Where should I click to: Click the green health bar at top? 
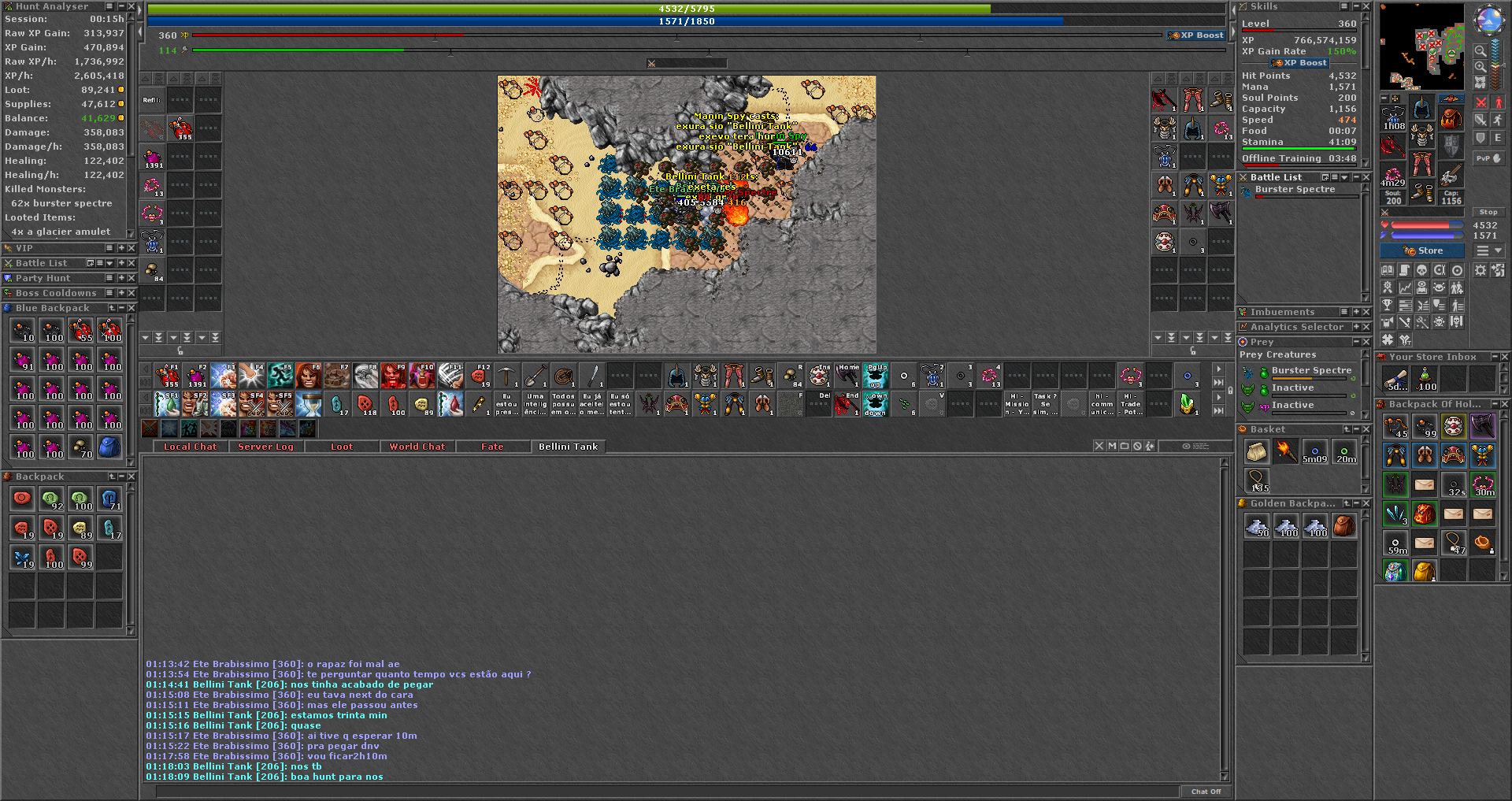pyautogui.click(x=685, y=9)
